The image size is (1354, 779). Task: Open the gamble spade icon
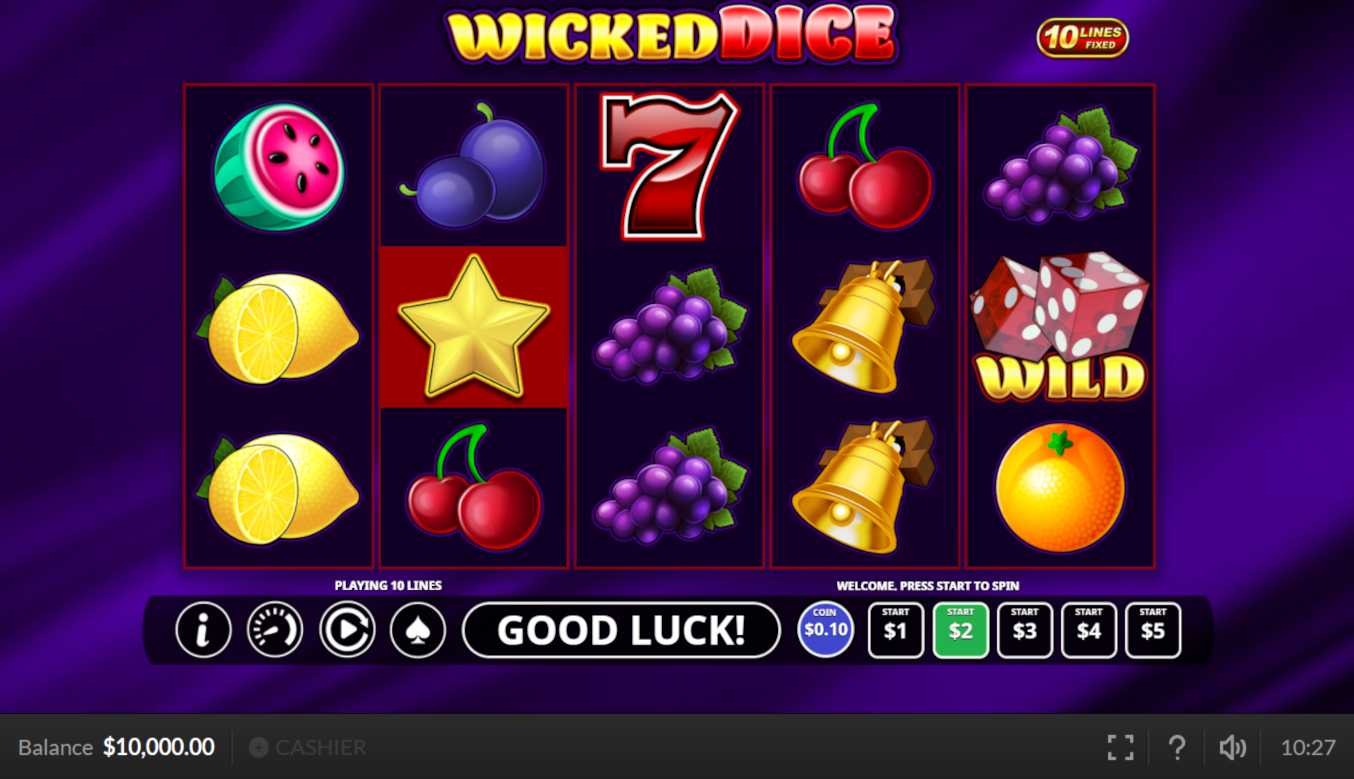pos(418,630)
